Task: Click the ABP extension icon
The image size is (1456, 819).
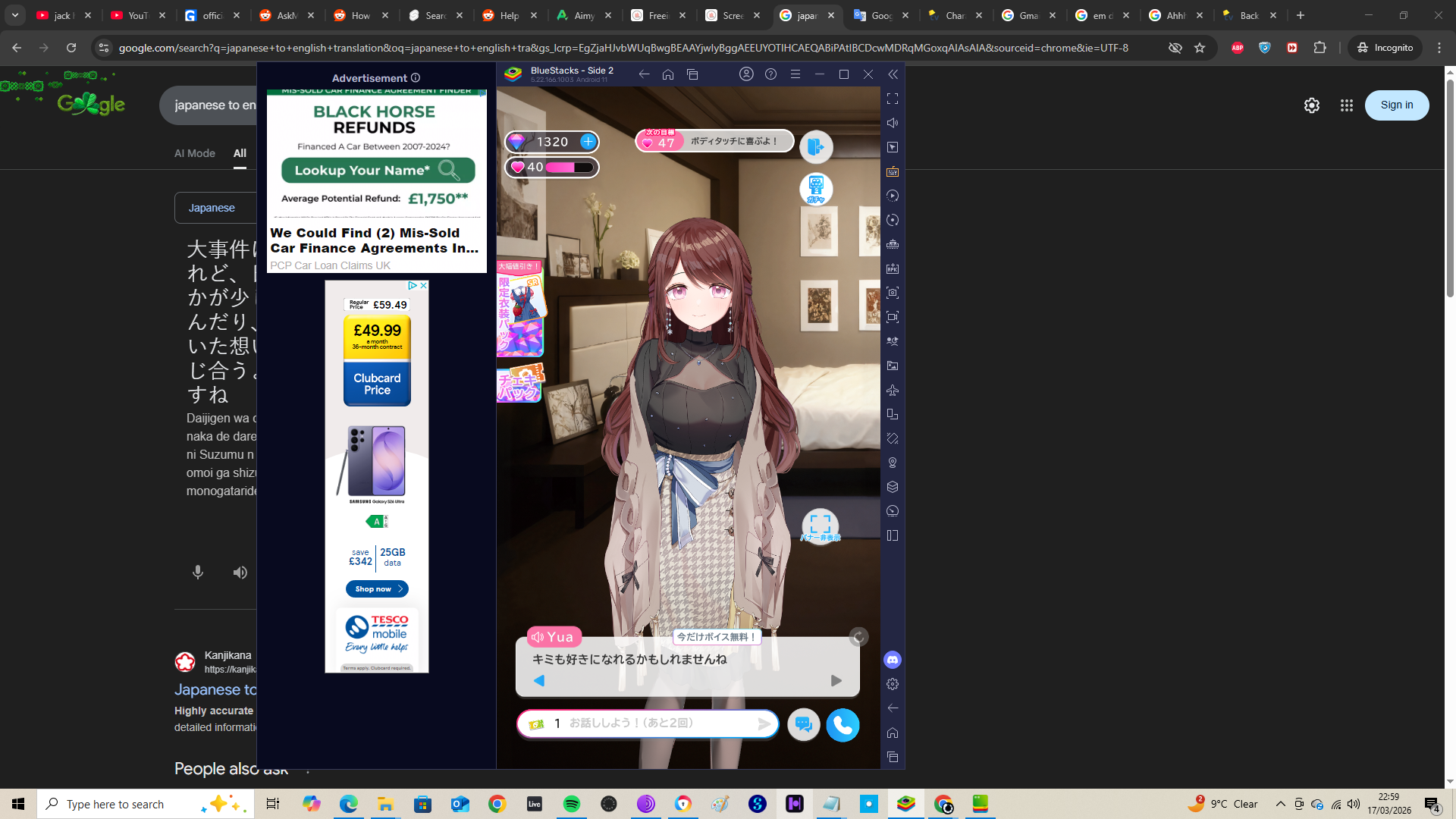Action: coord(1238,48)
